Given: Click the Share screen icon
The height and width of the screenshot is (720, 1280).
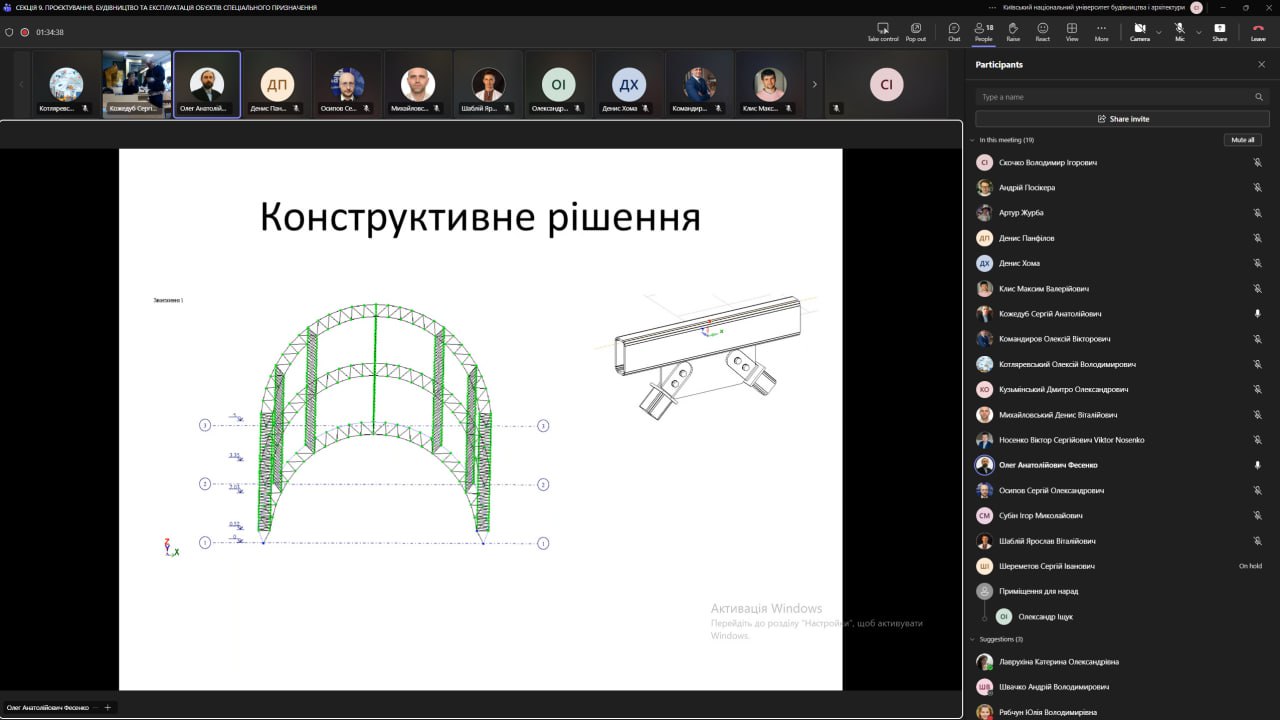Looking at the screenshot, I should point(1219,29).
